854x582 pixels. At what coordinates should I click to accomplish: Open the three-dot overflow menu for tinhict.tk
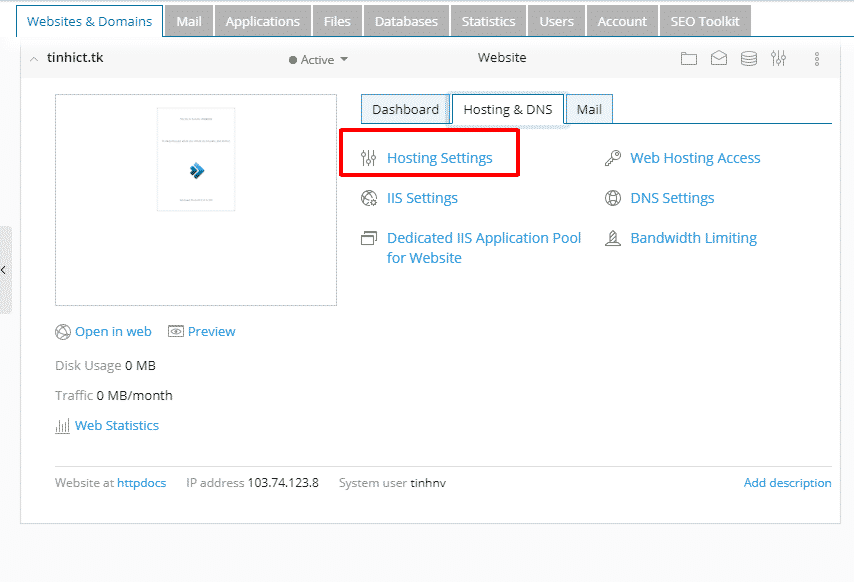click(817, 58)
